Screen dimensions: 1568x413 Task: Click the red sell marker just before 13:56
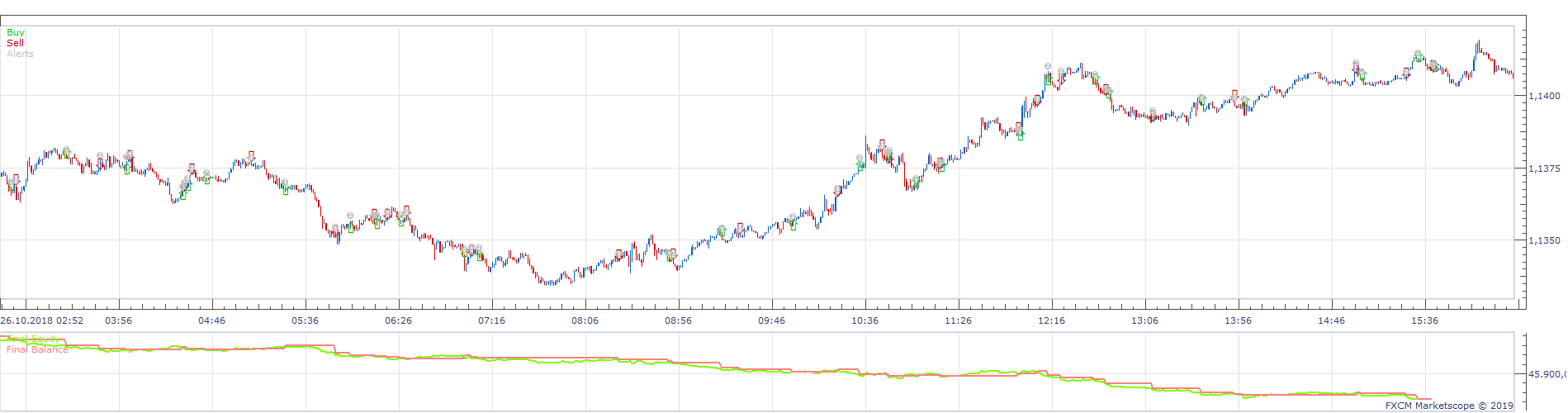click(1234, 94)
